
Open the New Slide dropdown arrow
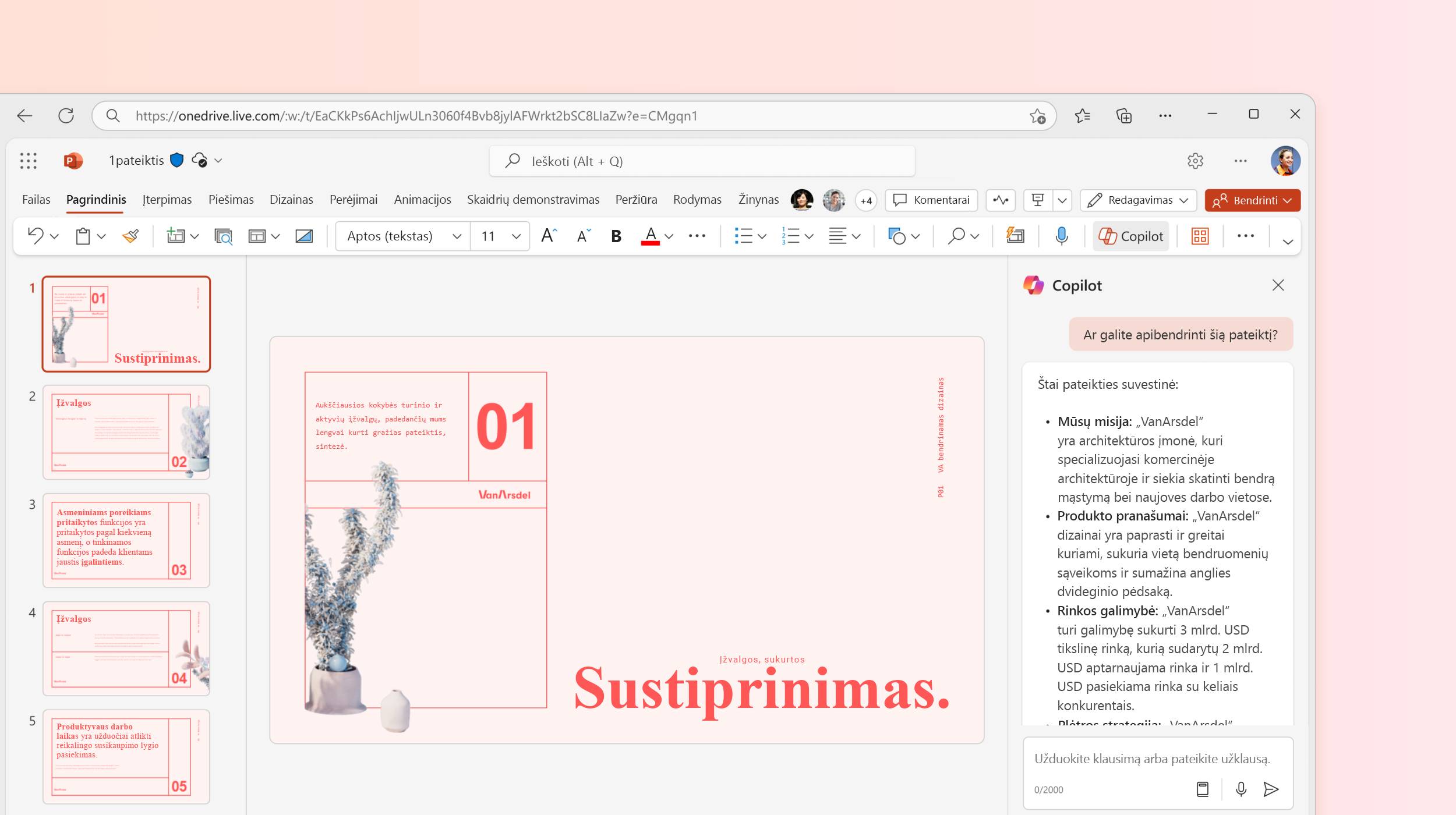point(195,236)
